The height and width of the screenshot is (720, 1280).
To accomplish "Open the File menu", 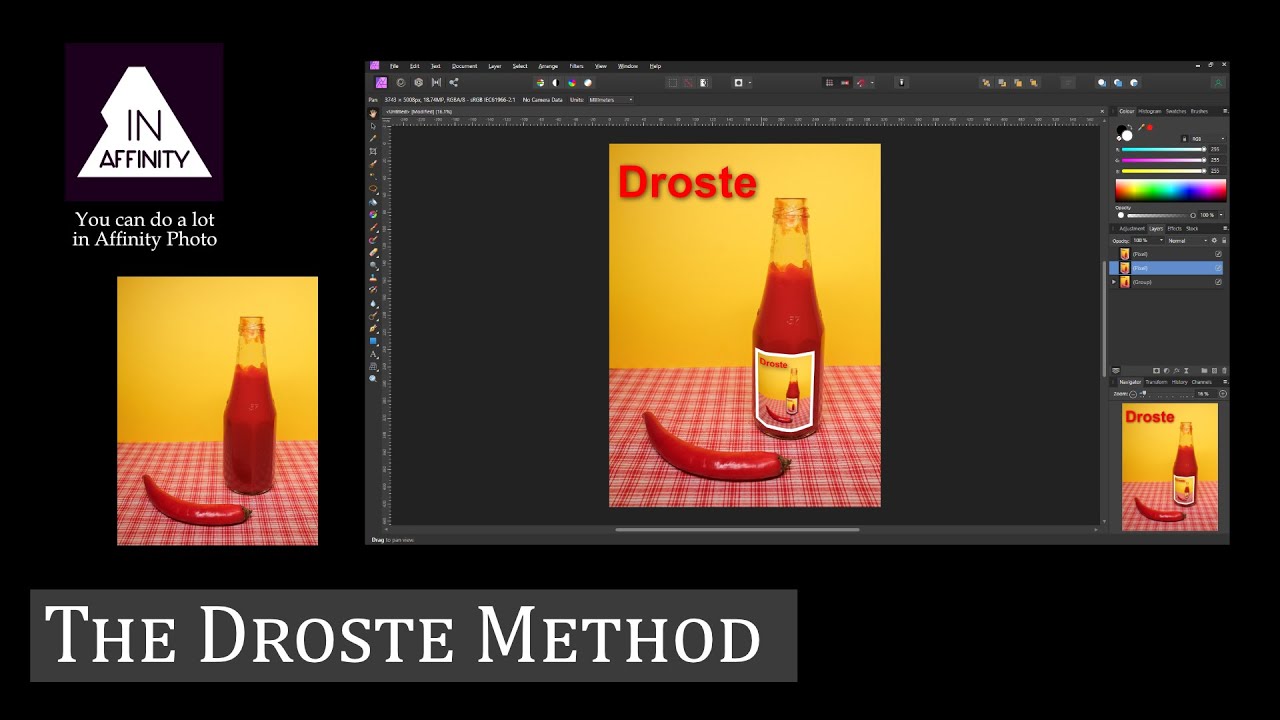I will (394, 66).
